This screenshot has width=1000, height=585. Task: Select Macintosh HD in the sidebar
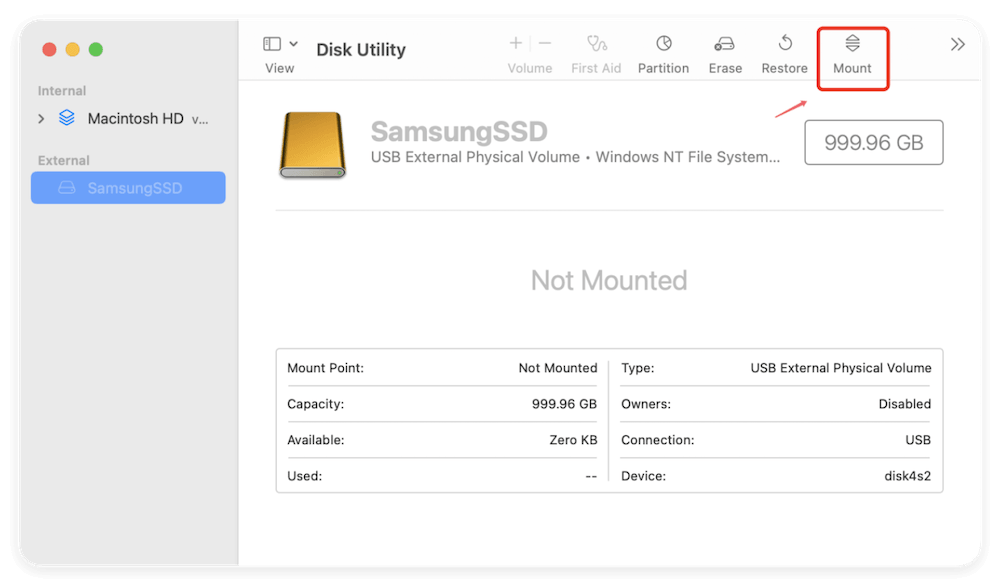(x=128, y=119)
